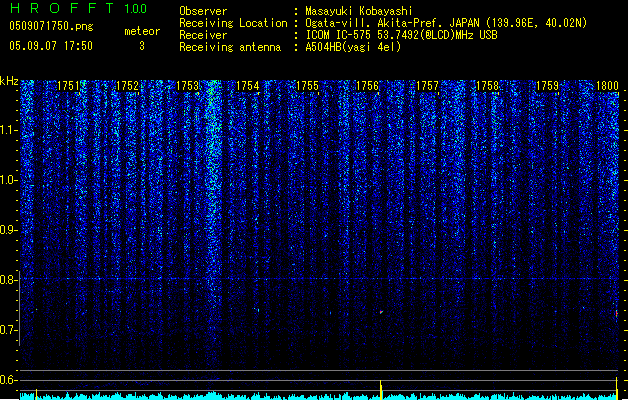This screenshot has height=400, width=629.
Task: Click the Observer field label
Action: [203, 11]
